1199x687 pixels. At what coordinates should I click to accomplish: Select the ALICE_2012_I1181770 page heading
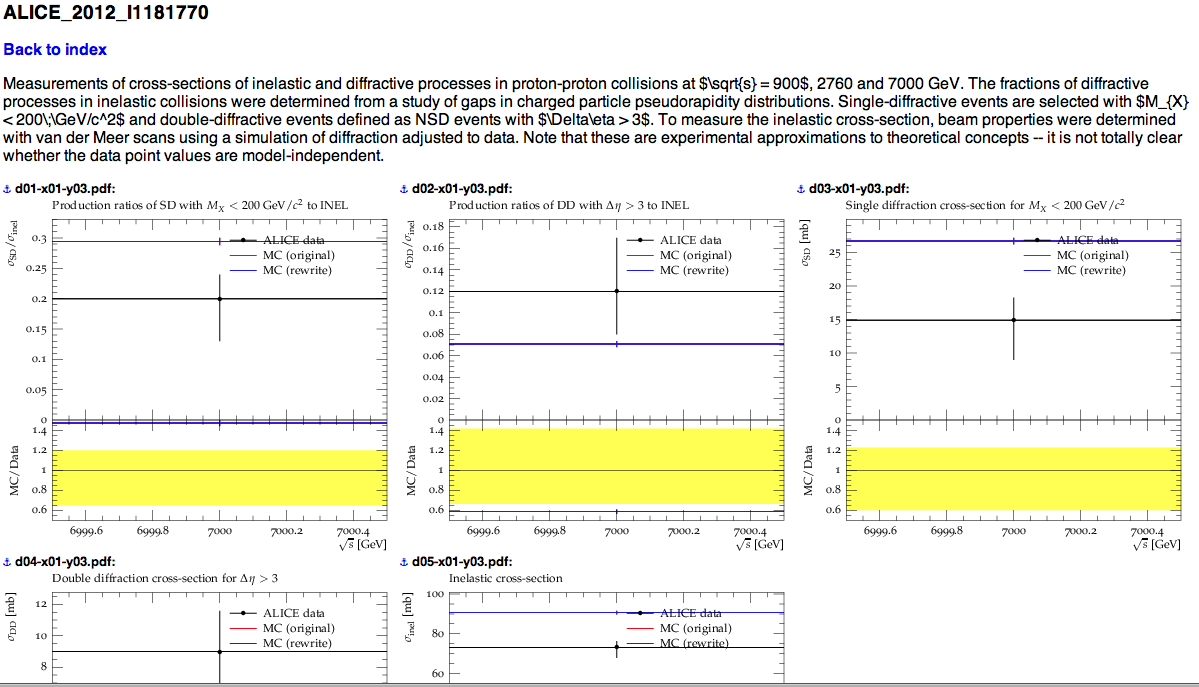(106, 13)
